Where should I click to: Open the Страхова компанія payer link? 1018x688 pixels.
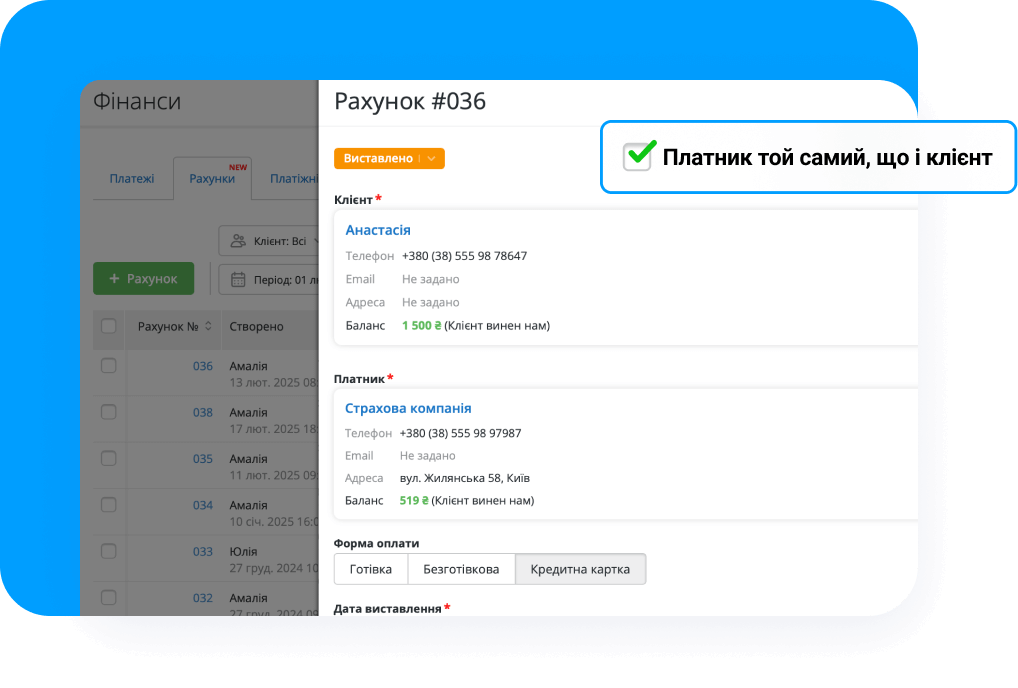(408, 408)
